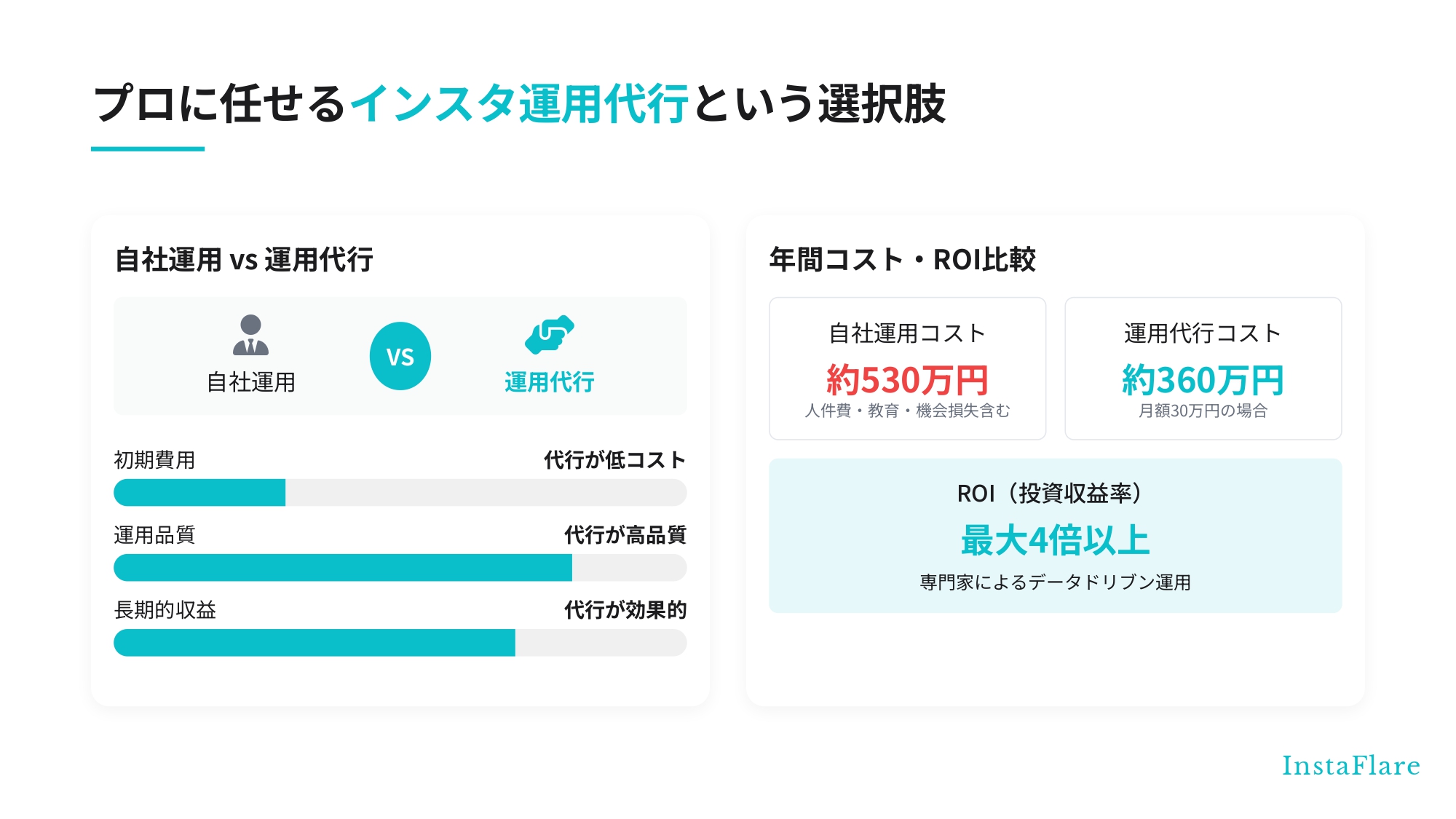
Task: Click the 最大4倍以上 headline text
Action: pyautogui.click(x=1055, y=540)
